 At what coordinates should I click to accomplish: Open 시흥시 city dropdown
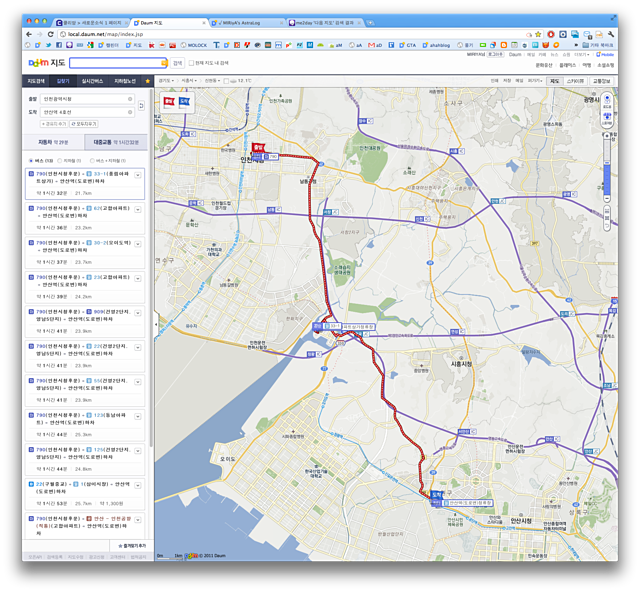(x=189, y=81)
